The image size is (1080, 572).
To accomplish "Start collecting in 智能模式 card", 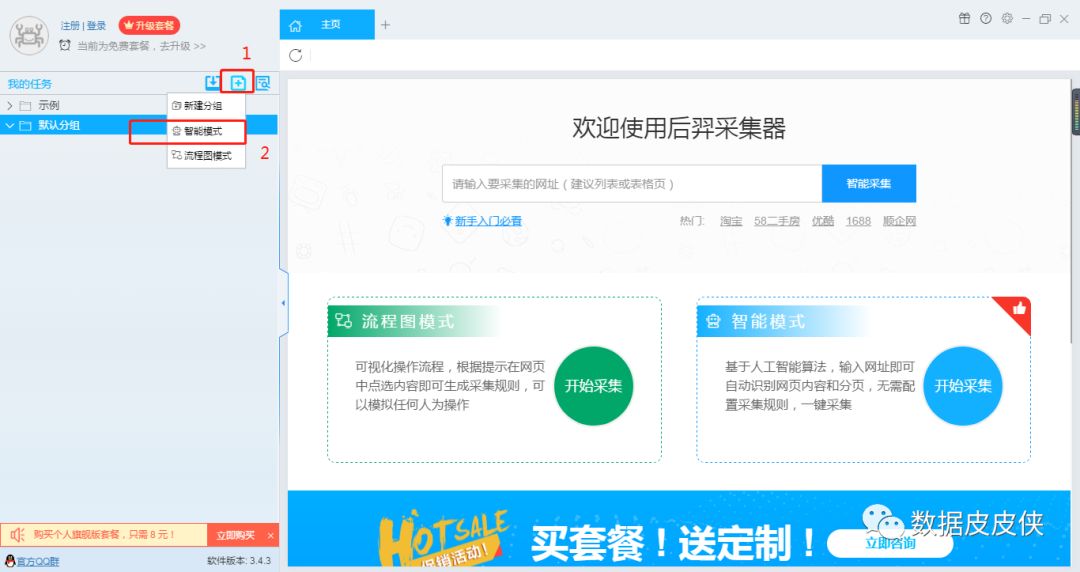I will [x=962, y=386].
